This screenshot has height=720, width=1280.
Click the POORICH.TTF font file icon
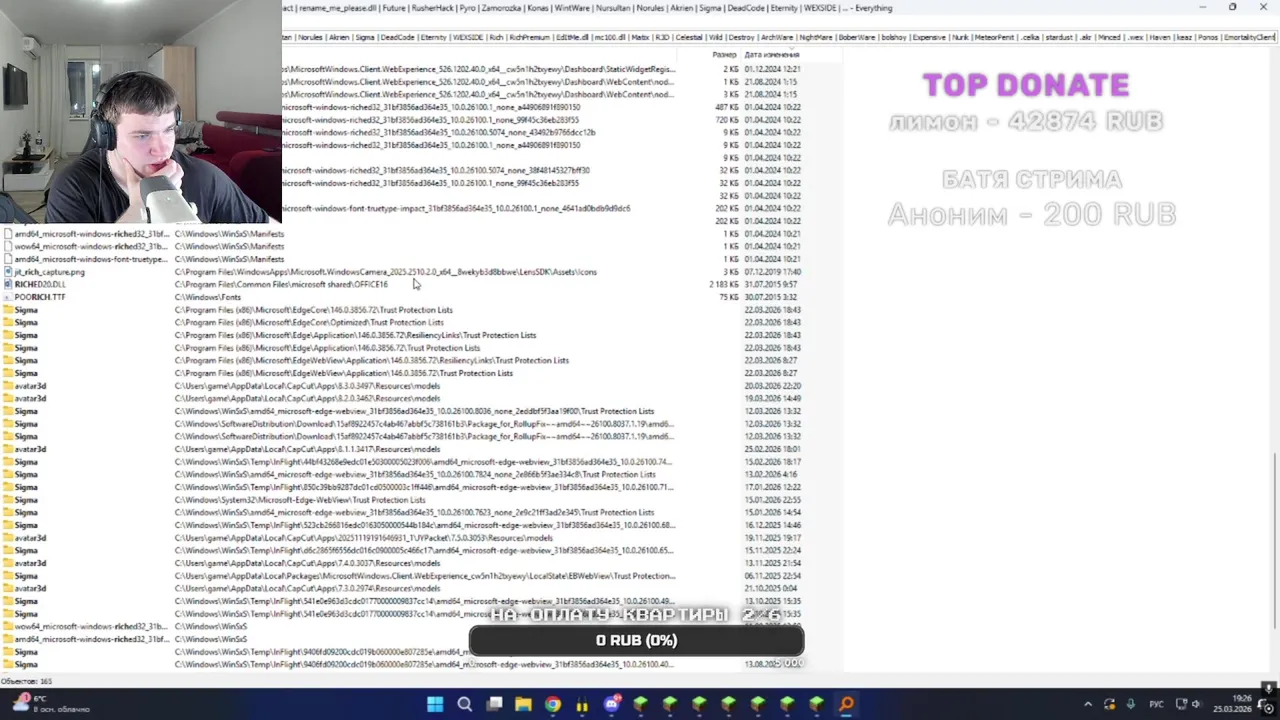8,297
